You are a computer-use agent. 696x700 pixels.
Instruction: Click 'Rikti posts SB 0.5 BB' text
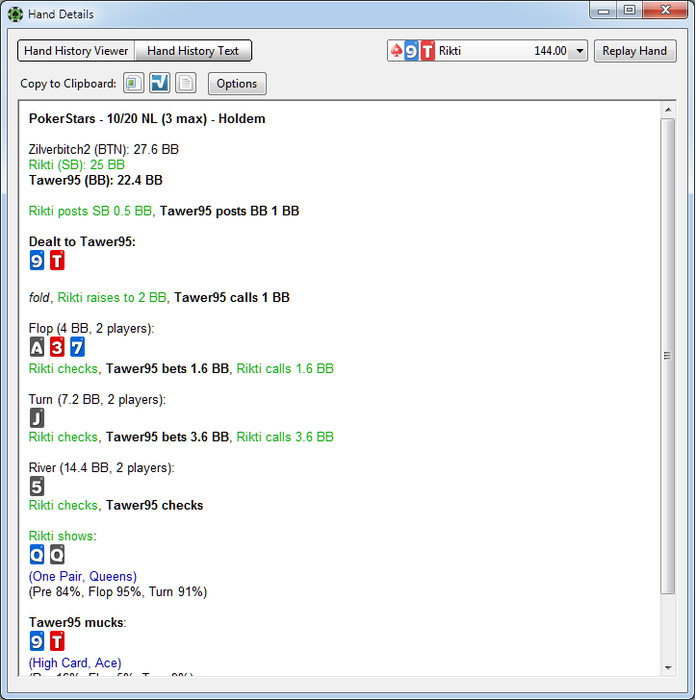(x=91, y=211)
